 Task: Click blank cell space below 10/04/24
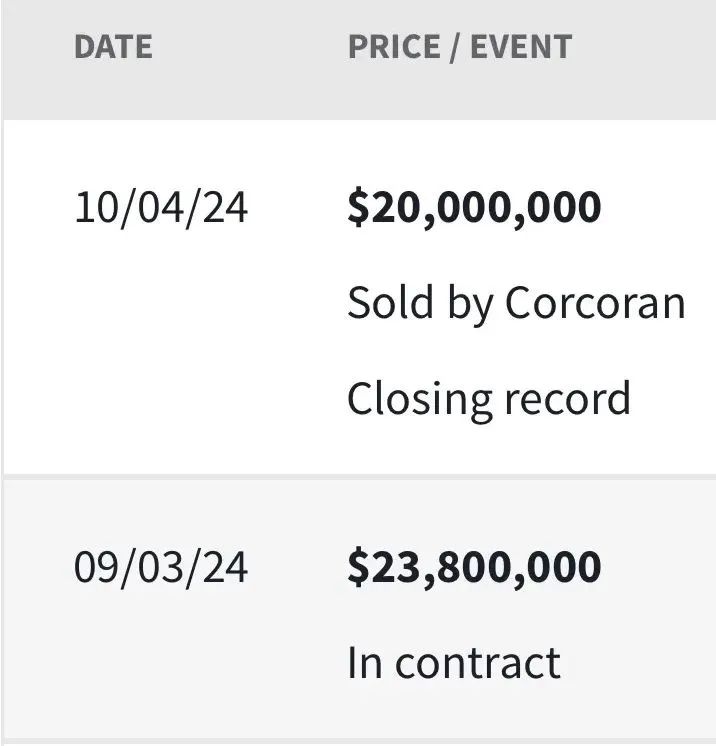coord(161,350)
